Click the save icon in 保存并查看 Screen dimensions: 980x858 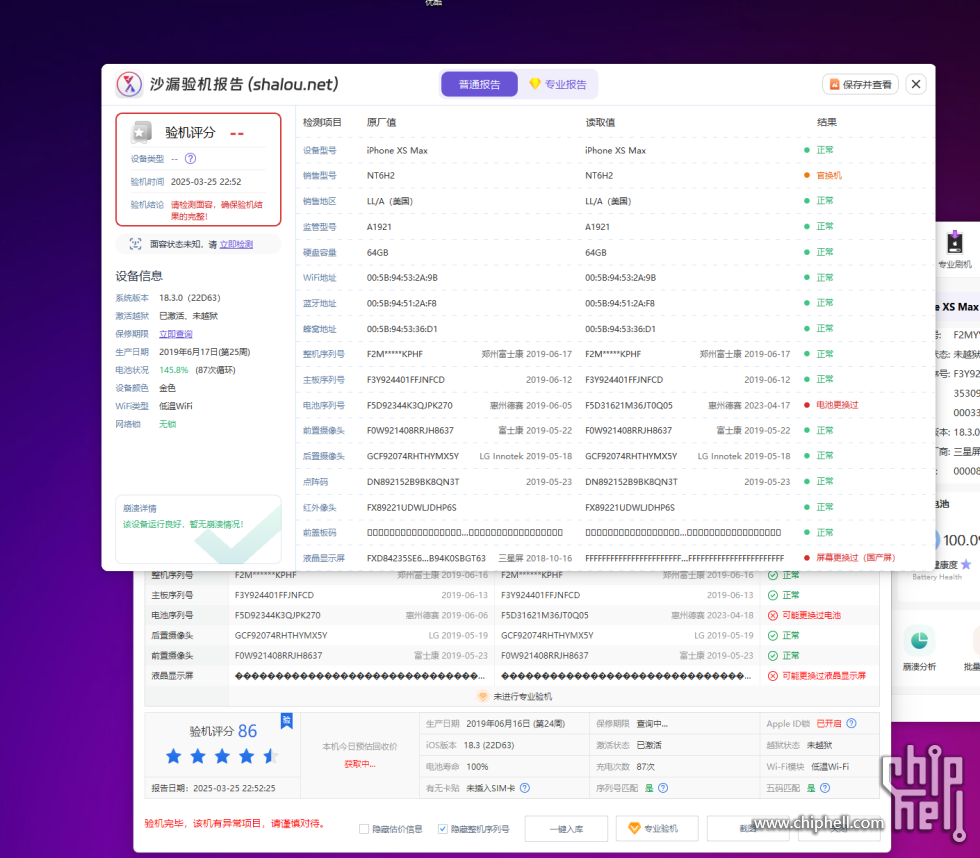point(834,84)
